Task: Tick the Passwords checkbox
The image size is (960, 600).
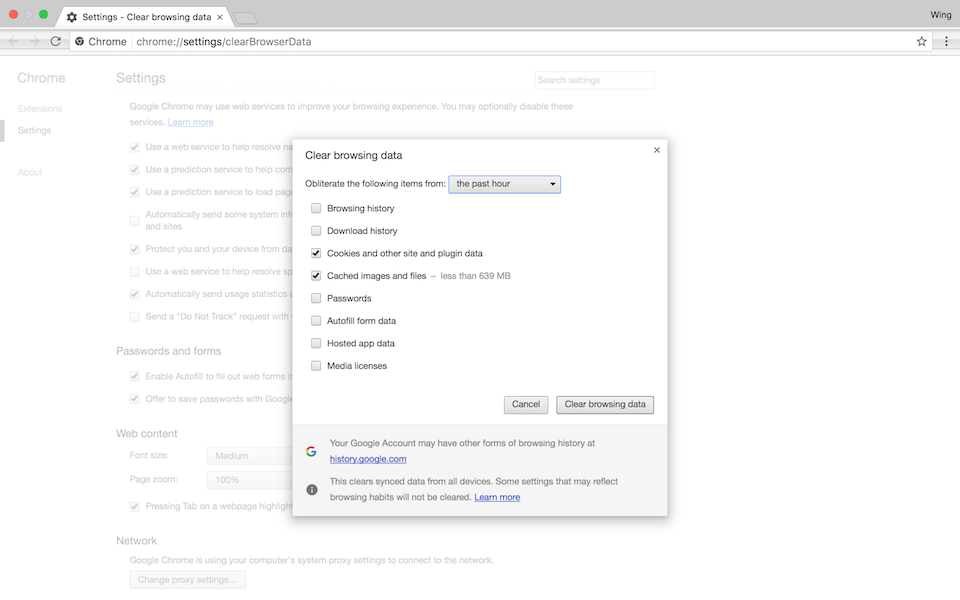Action: click(316, 299)
